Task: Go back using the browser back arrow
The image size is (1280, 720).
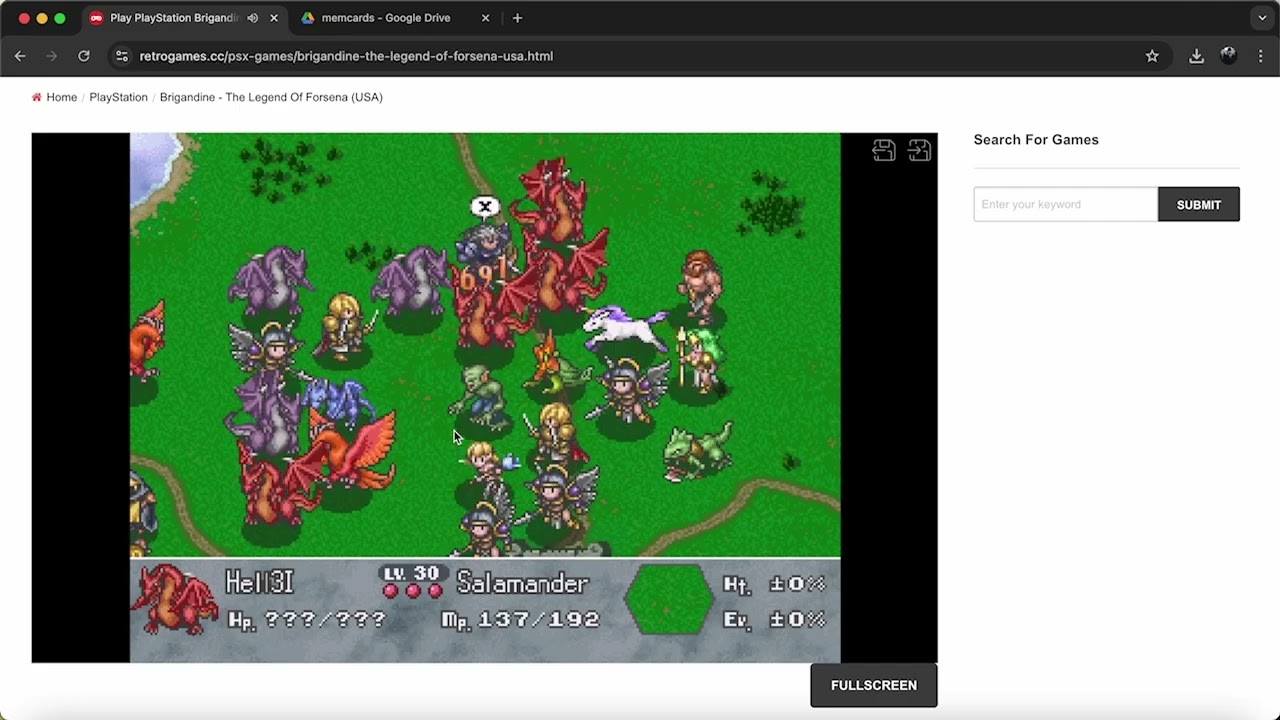Action: click(x=20, y=56)
